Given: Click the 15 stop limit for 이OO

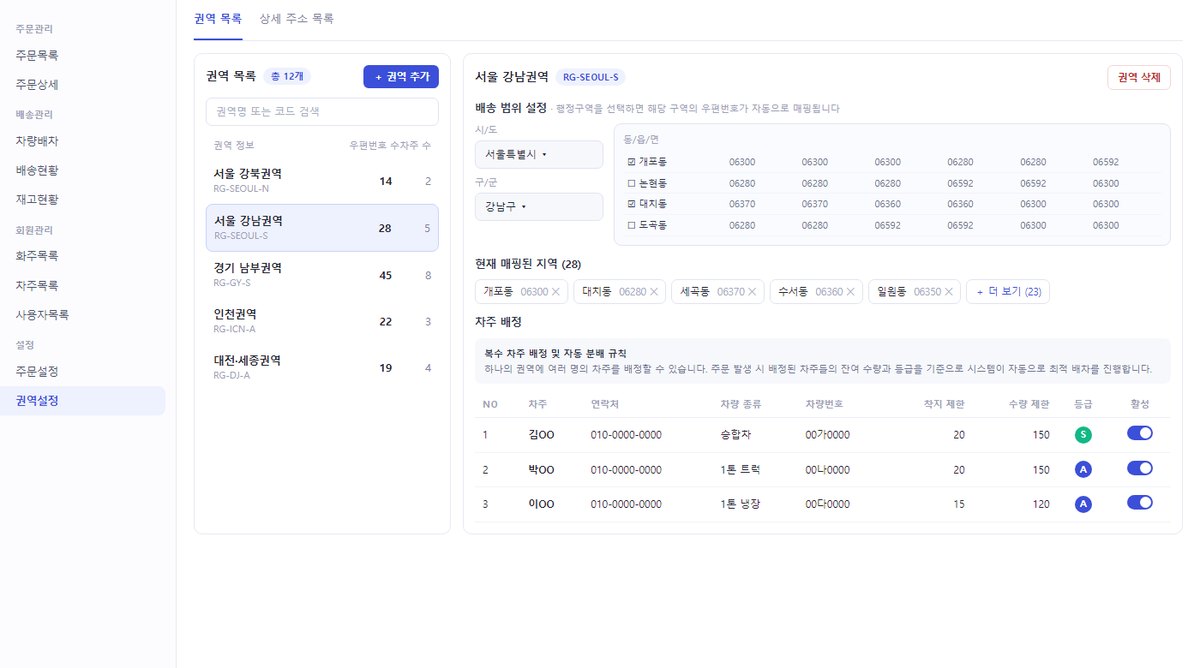Looking at the screenshot, I should click(959, 504).
